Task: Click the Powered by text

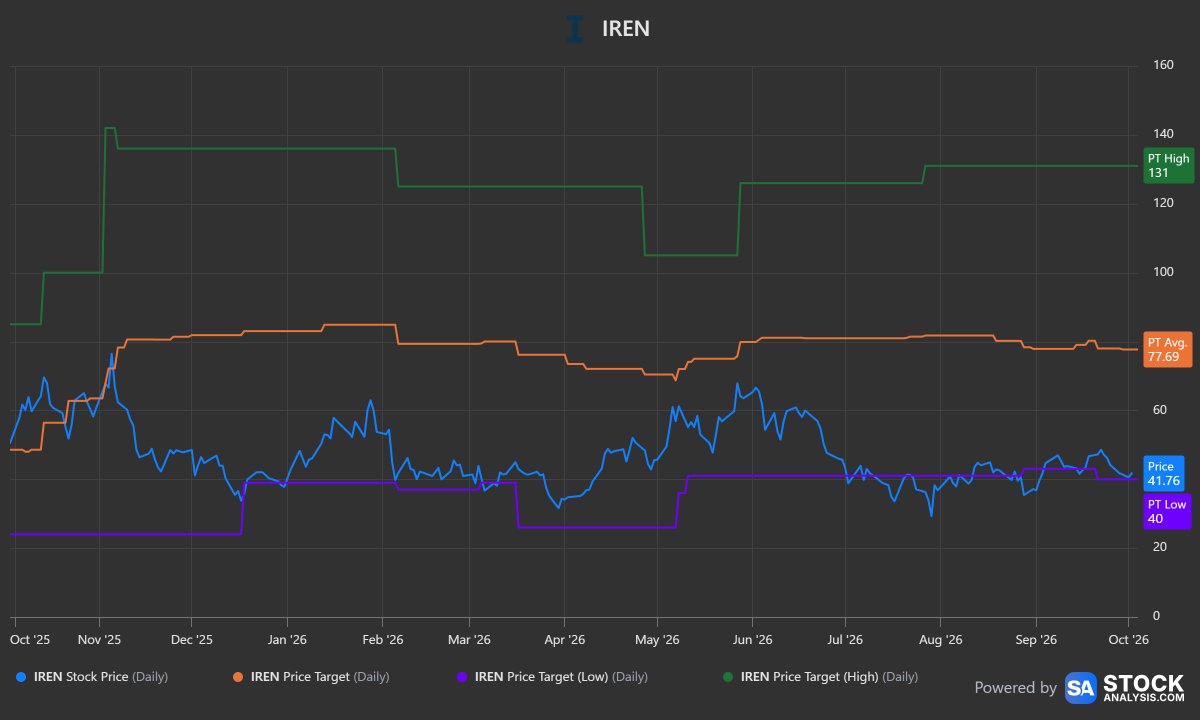Action: point(1016,688)
